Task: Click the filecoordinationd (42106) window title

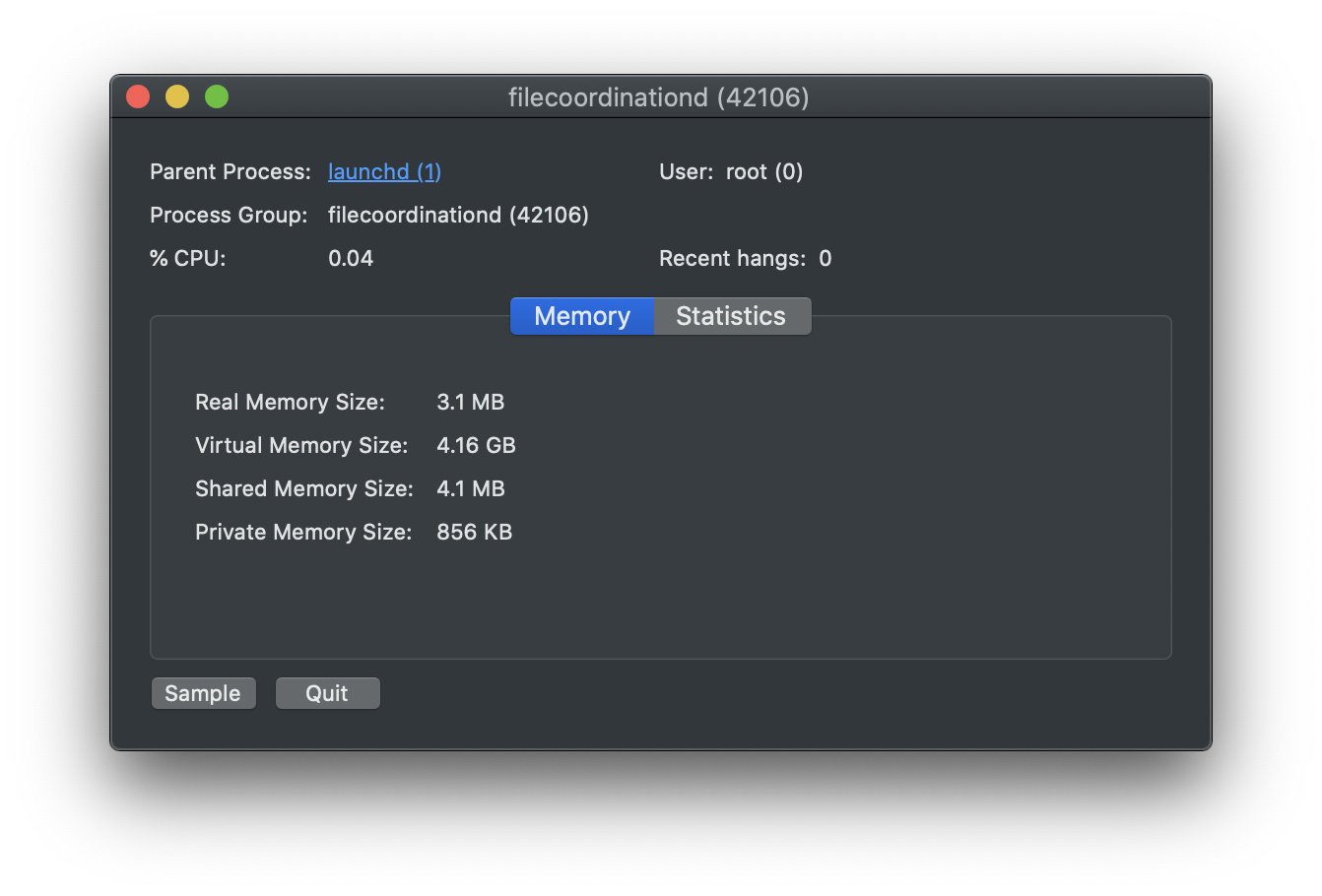Action: (659, 97)
